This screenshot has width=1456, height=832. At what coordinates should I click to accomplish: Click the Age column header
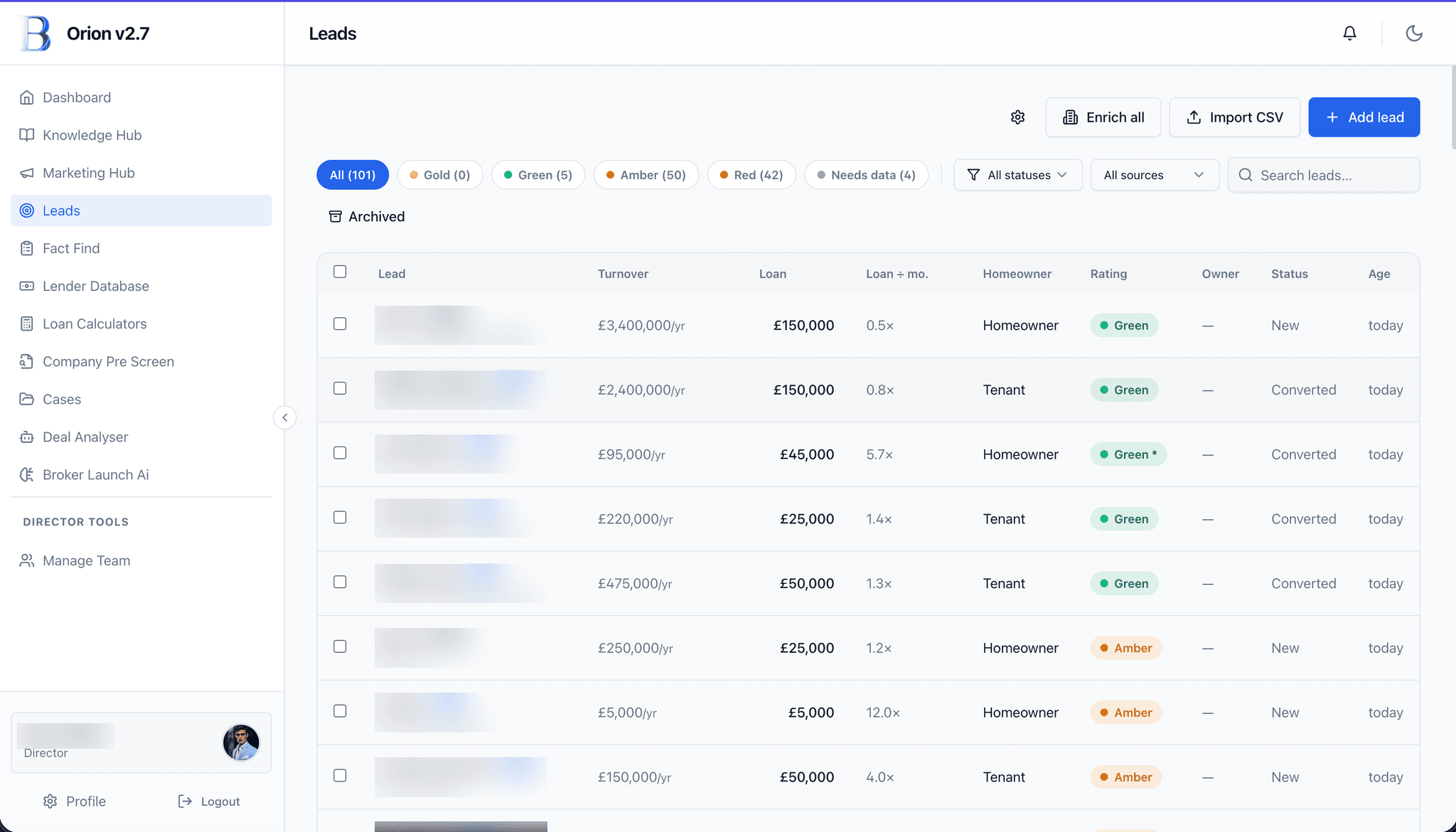1379,274
